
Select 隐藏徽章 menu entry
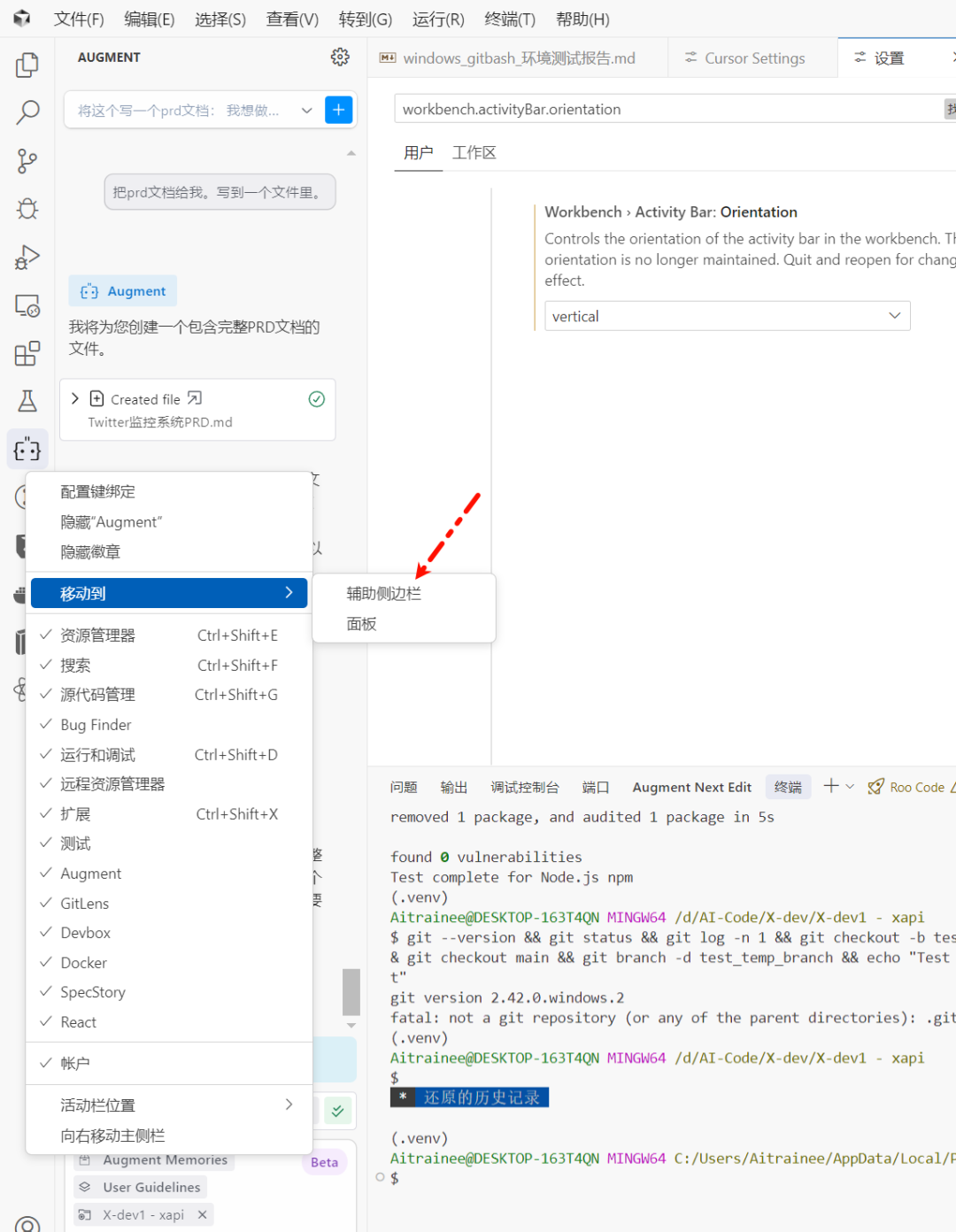click(169, 551)
